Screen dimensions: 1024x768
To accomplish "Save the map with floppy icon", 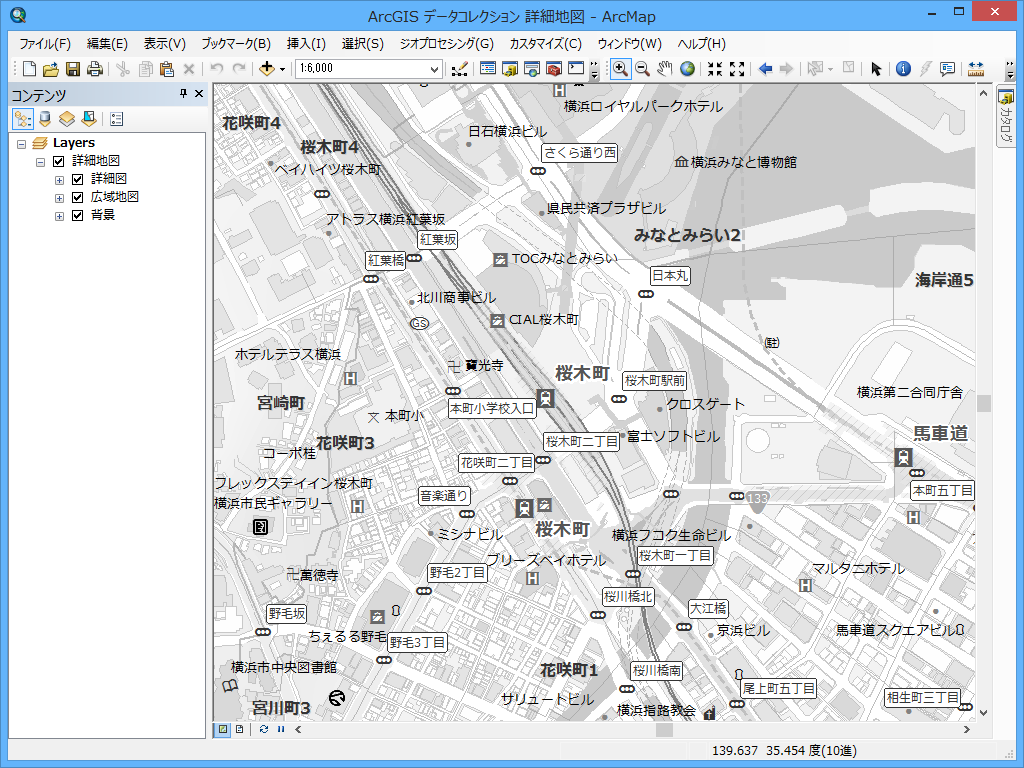I will click(73, 69).
